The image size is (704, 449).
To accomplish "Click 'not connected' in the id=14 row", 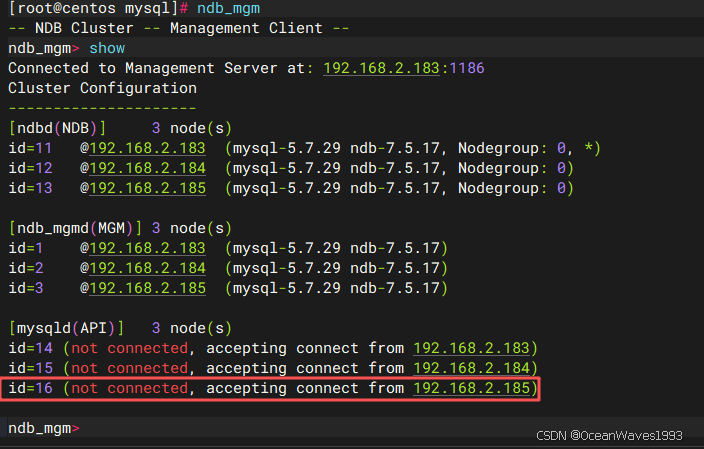I will pos(129,348).
